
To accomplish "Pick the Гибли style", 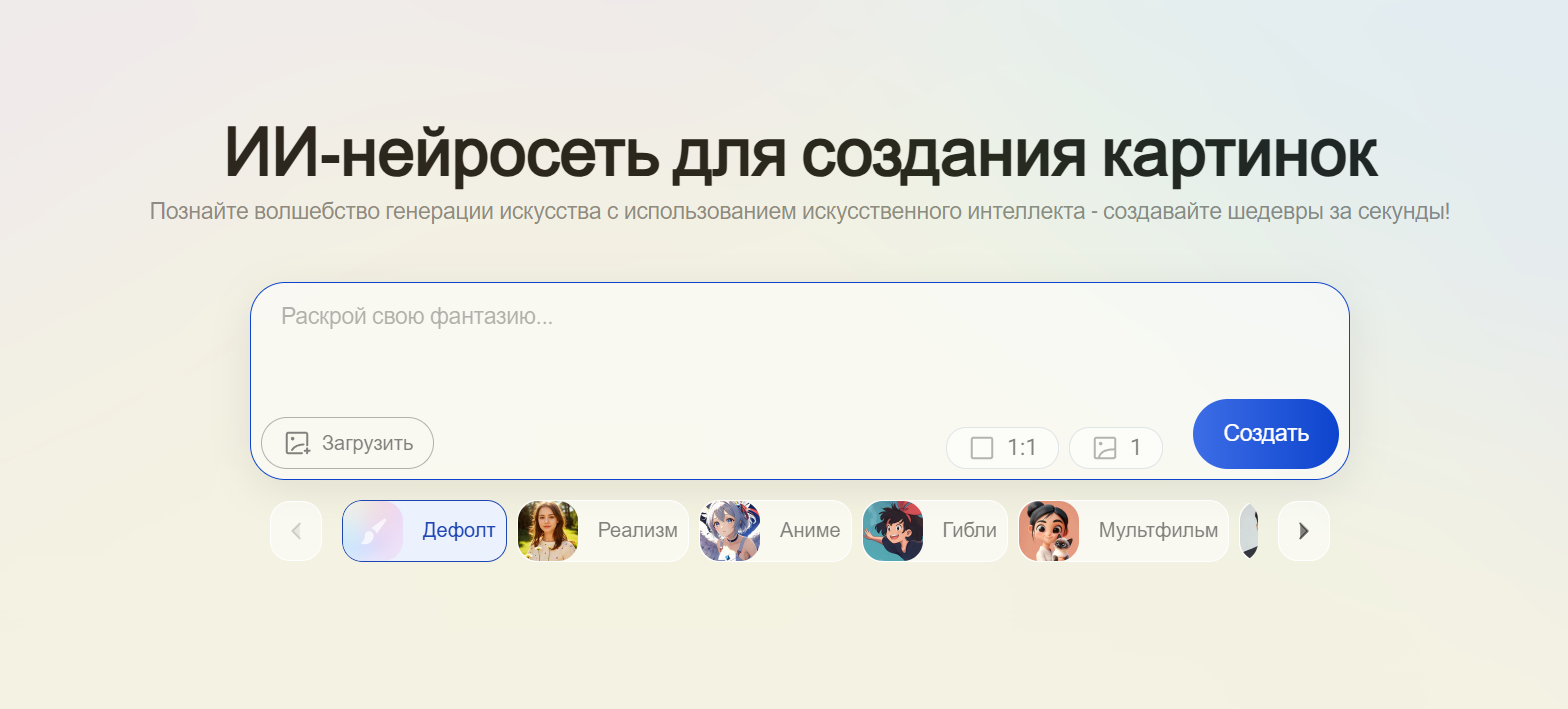I will tap(935, 531).
